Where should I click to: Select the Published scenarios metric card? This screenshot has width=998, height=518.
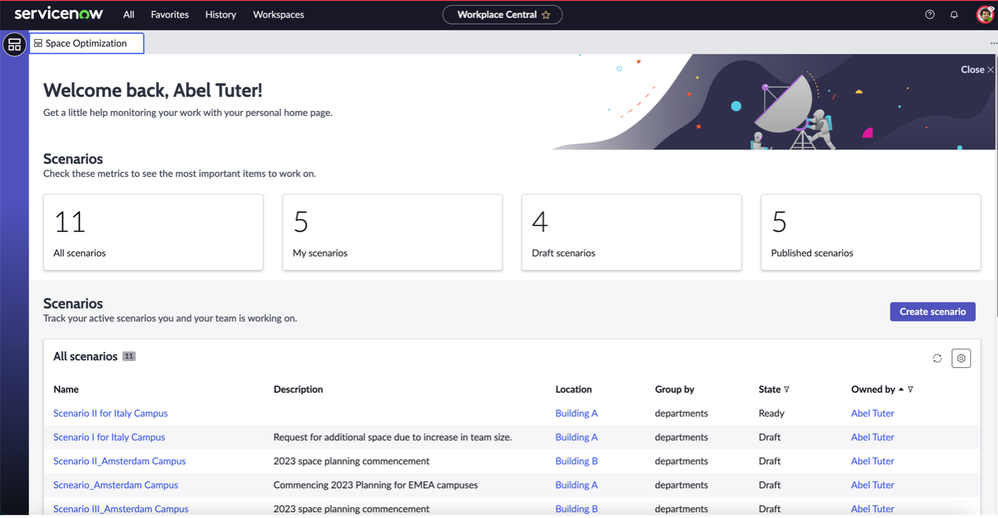pos(870,232)
